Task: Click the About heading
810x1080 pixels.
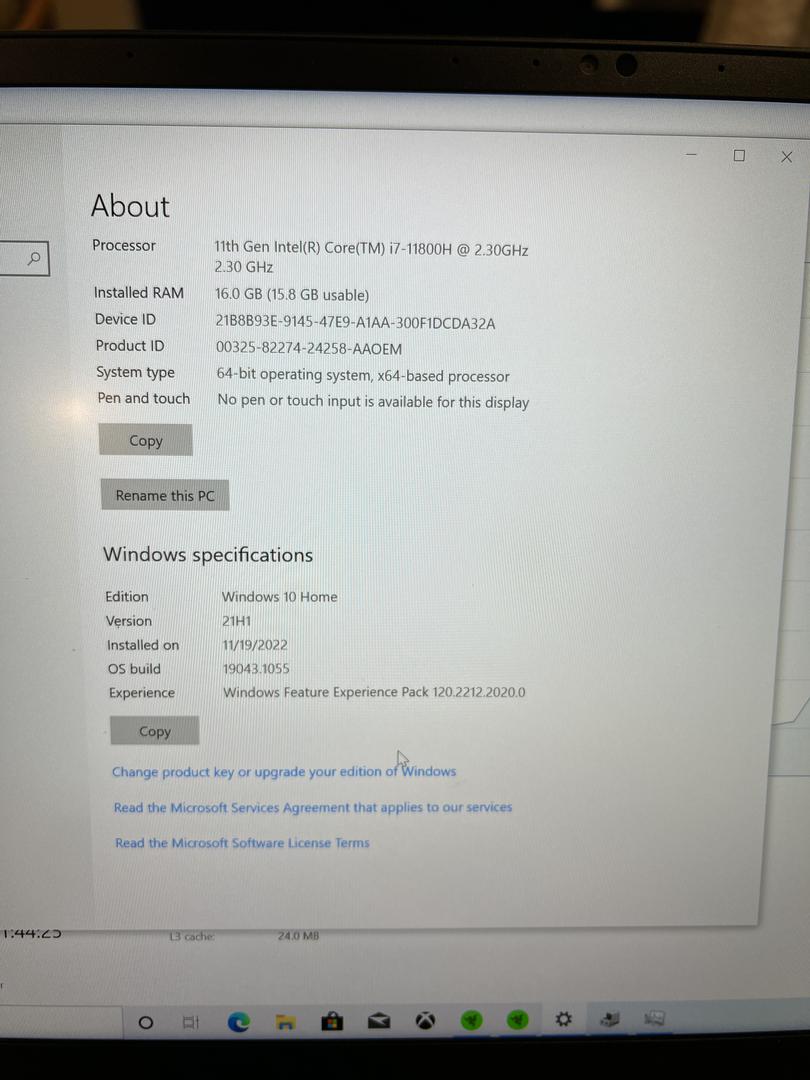Action: coord(130,206)
